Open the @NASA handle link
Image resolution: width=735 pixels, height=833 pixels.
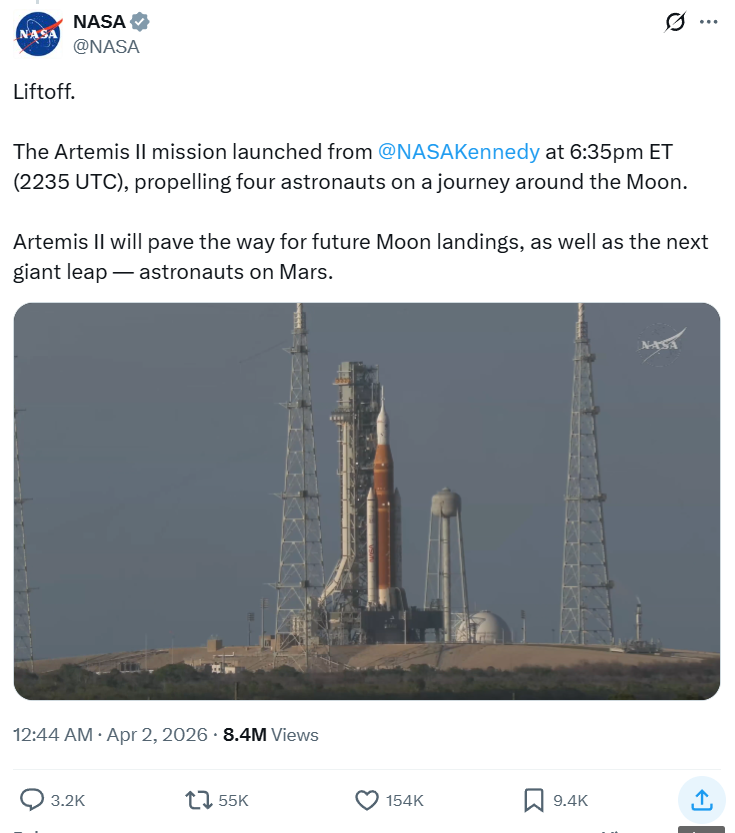coord(106,46)
